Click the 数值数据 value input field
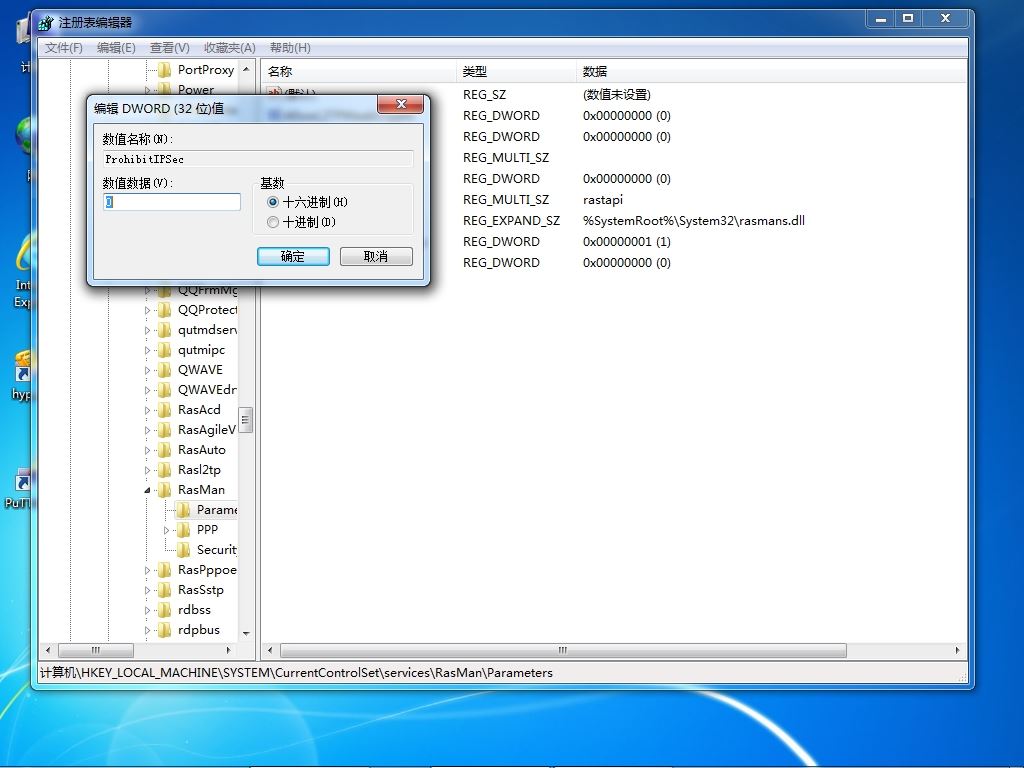 [x=172, y=202]
